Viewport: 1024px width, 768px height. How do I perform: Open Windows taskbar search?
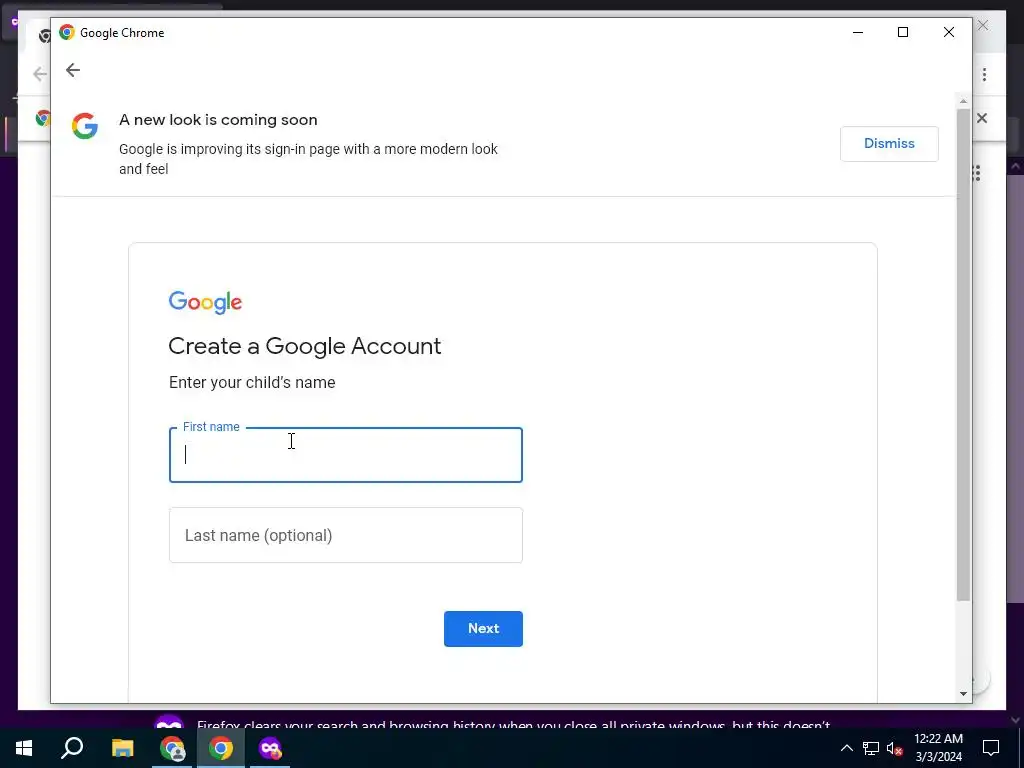pos(72,748)
